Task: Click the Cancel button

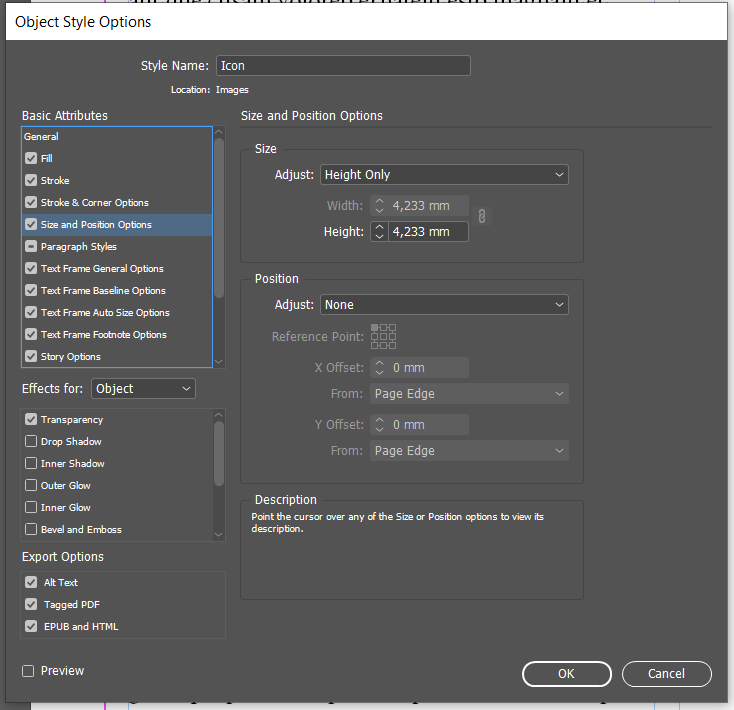Action: pos(667,674)
